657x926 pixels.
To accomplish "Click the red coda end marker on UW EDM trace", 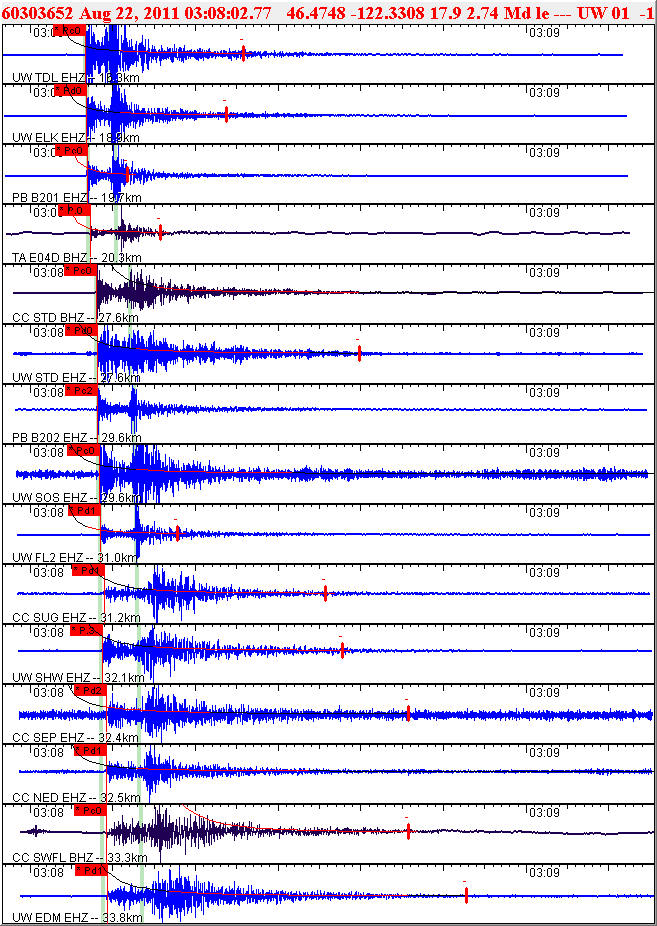I will (466, 896).
